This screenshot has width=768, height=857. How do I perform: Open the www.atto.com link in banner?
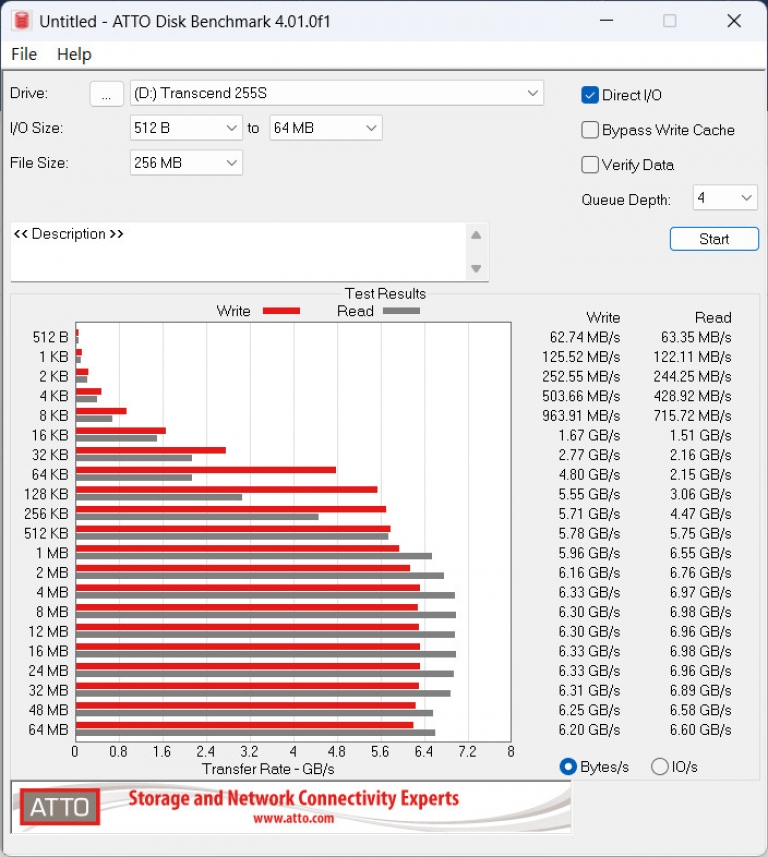293,818
